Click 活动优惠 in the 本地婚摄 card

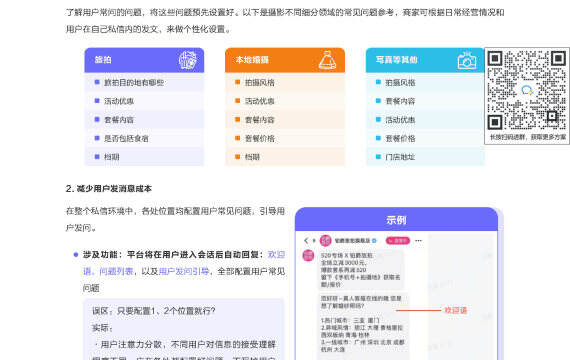click(x=260, y=101)
